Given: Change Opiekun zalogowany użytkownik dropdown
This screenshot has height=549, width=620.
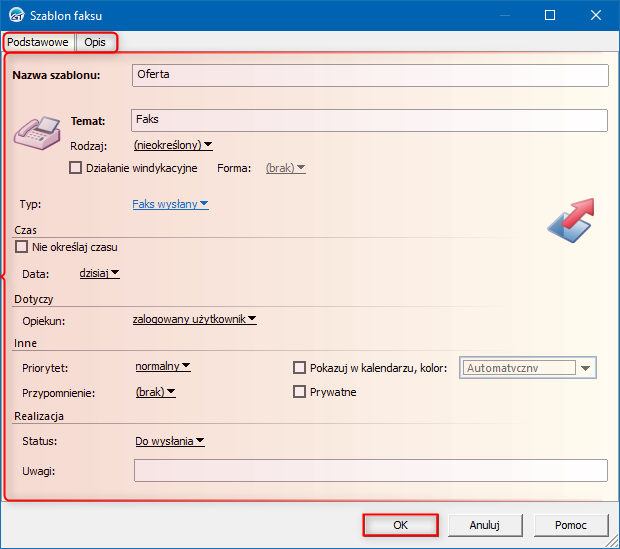Looking at the screenshot, I should pos(195,319).
